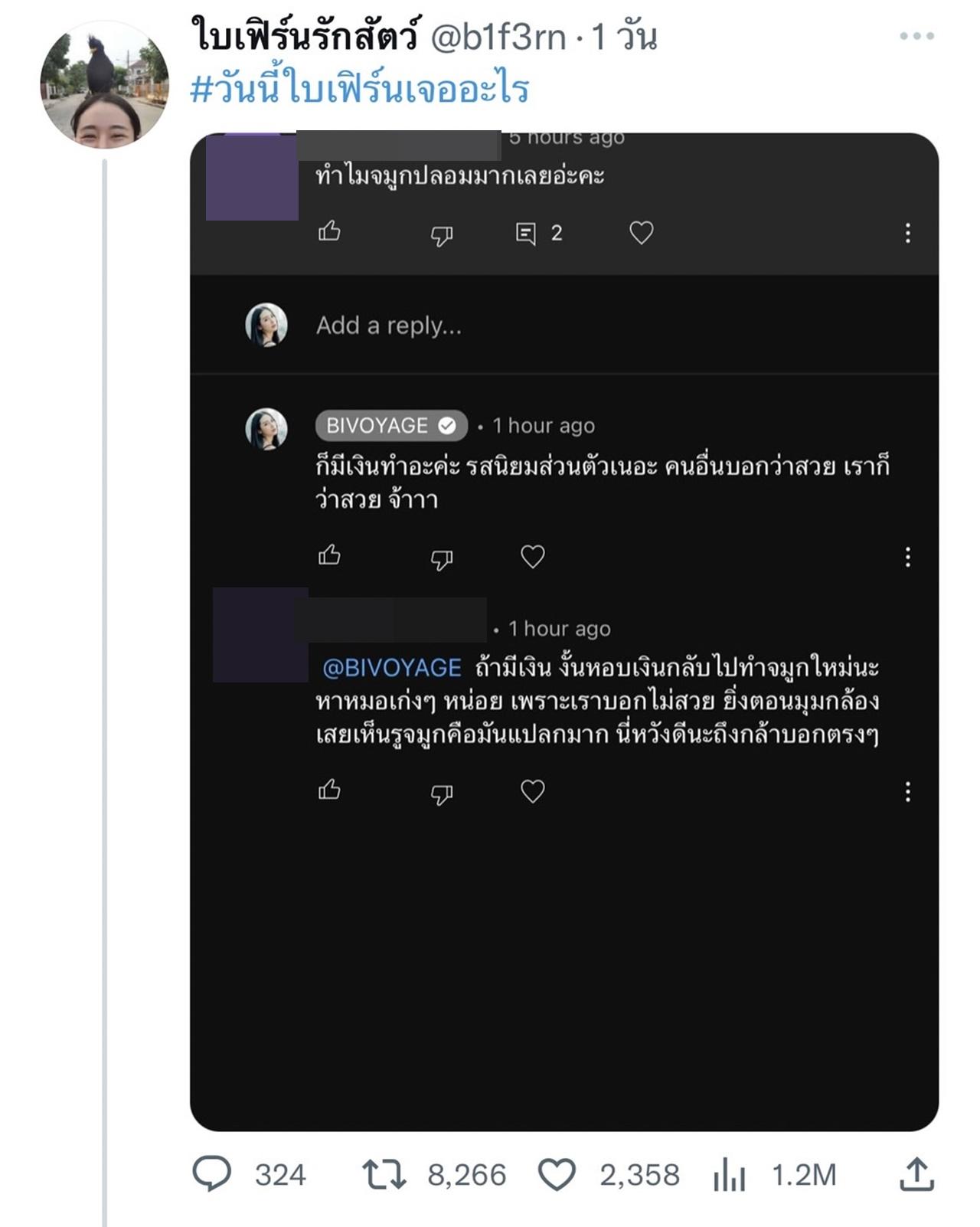Image resolution: width=980 pixels, height=1227 pixels.
Task: Heart the top comment
Action: 641,232
